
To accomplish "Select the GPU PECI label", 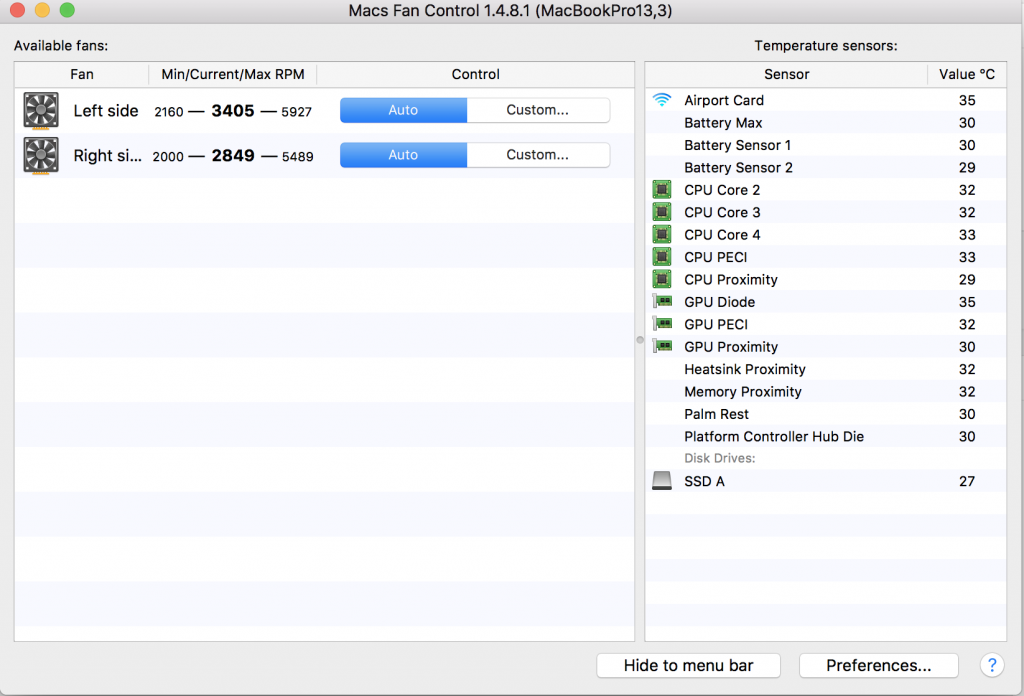I will click(716, 324).
